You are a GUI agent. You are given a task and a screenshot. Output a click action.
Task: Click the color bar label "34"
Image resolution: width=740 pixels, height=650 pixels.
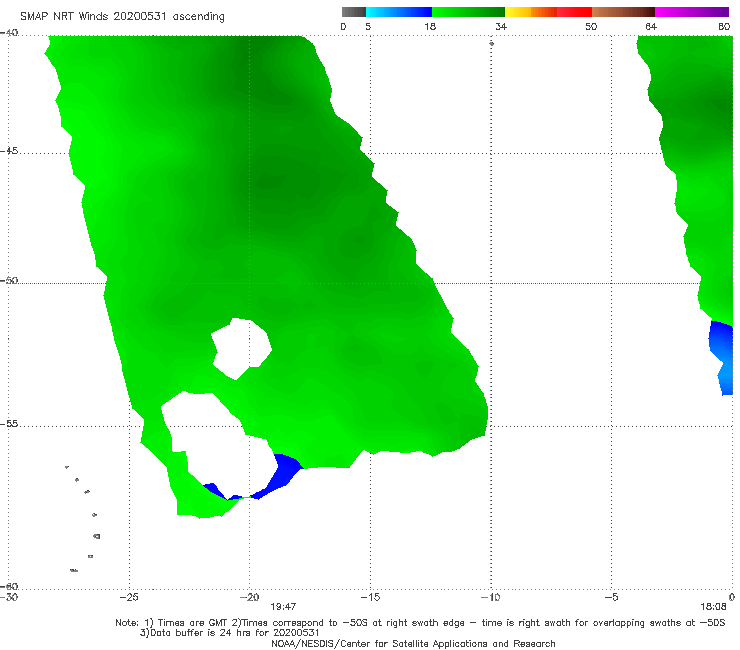click(x=501, y=27)
